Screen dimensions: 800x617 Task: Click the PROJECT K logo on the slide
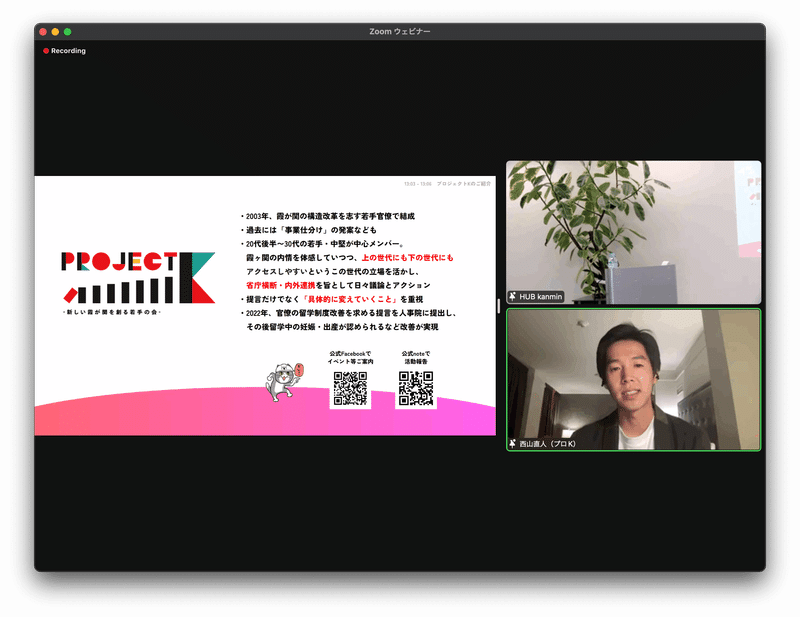tap(138, 278)
